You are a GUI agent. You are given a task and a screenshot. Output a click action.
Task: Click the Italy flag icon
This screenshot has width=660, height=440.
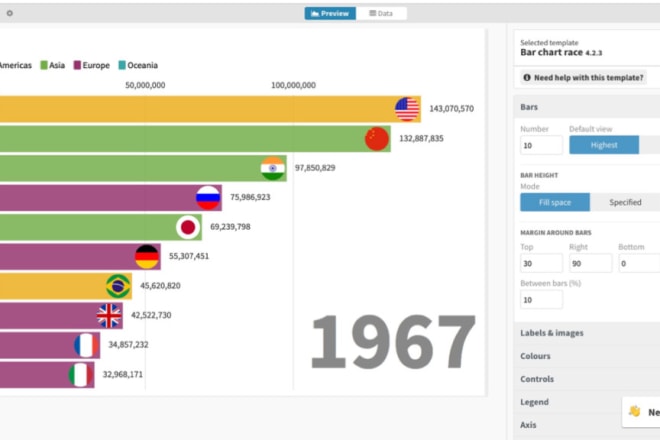click(x=81, y=374)
